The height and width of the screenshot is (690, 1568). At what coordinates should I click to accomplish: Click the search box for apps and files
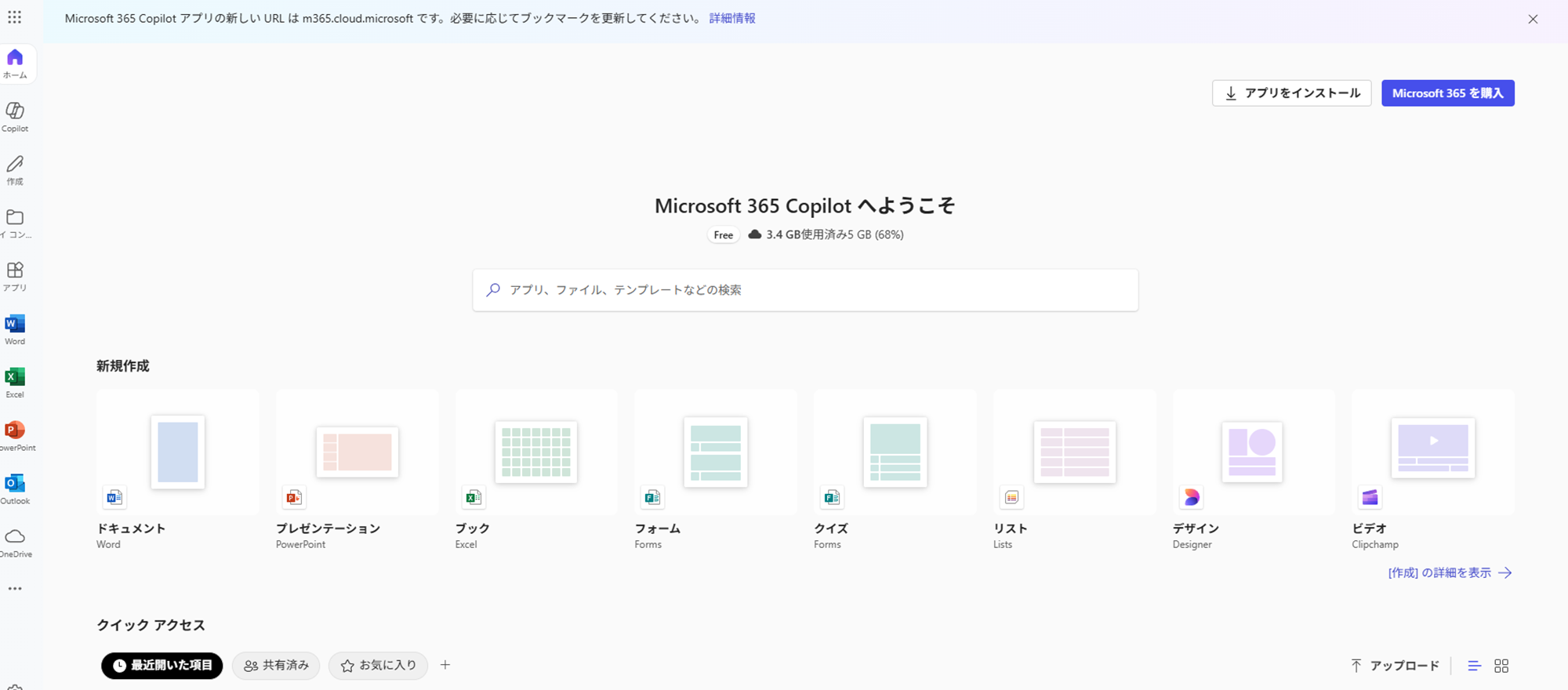(x=805, y=290)
